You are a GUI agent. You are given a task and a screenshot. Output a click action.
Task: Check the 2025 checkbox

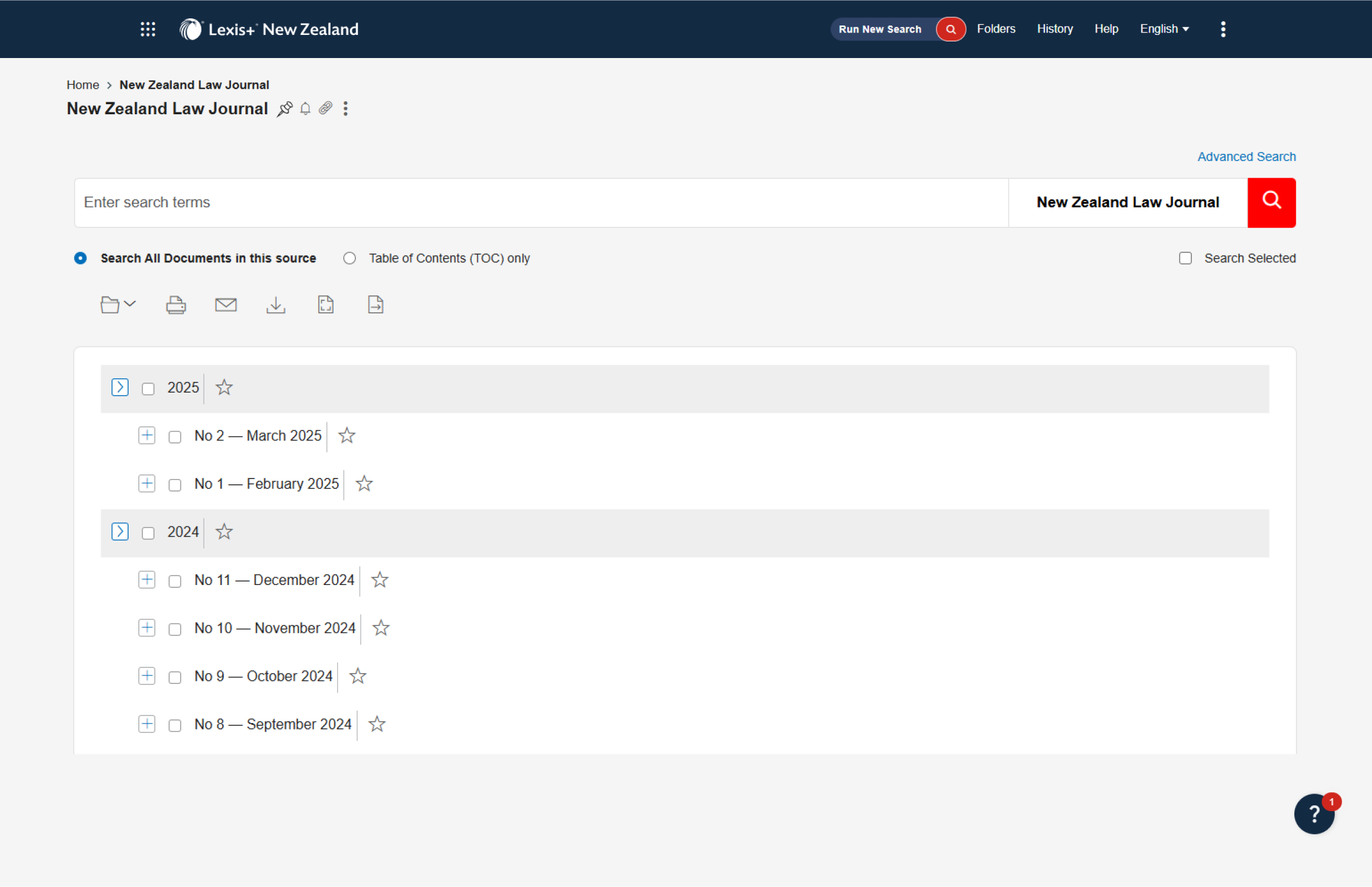pos(148,389)
